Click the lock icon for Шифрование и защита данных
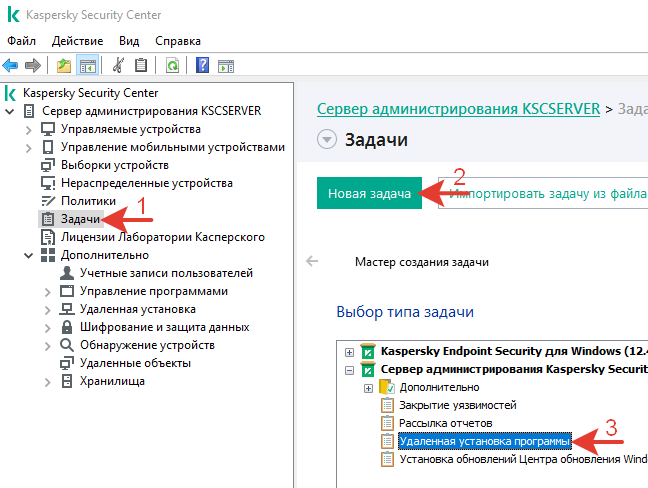 click(x=67, y=327)
